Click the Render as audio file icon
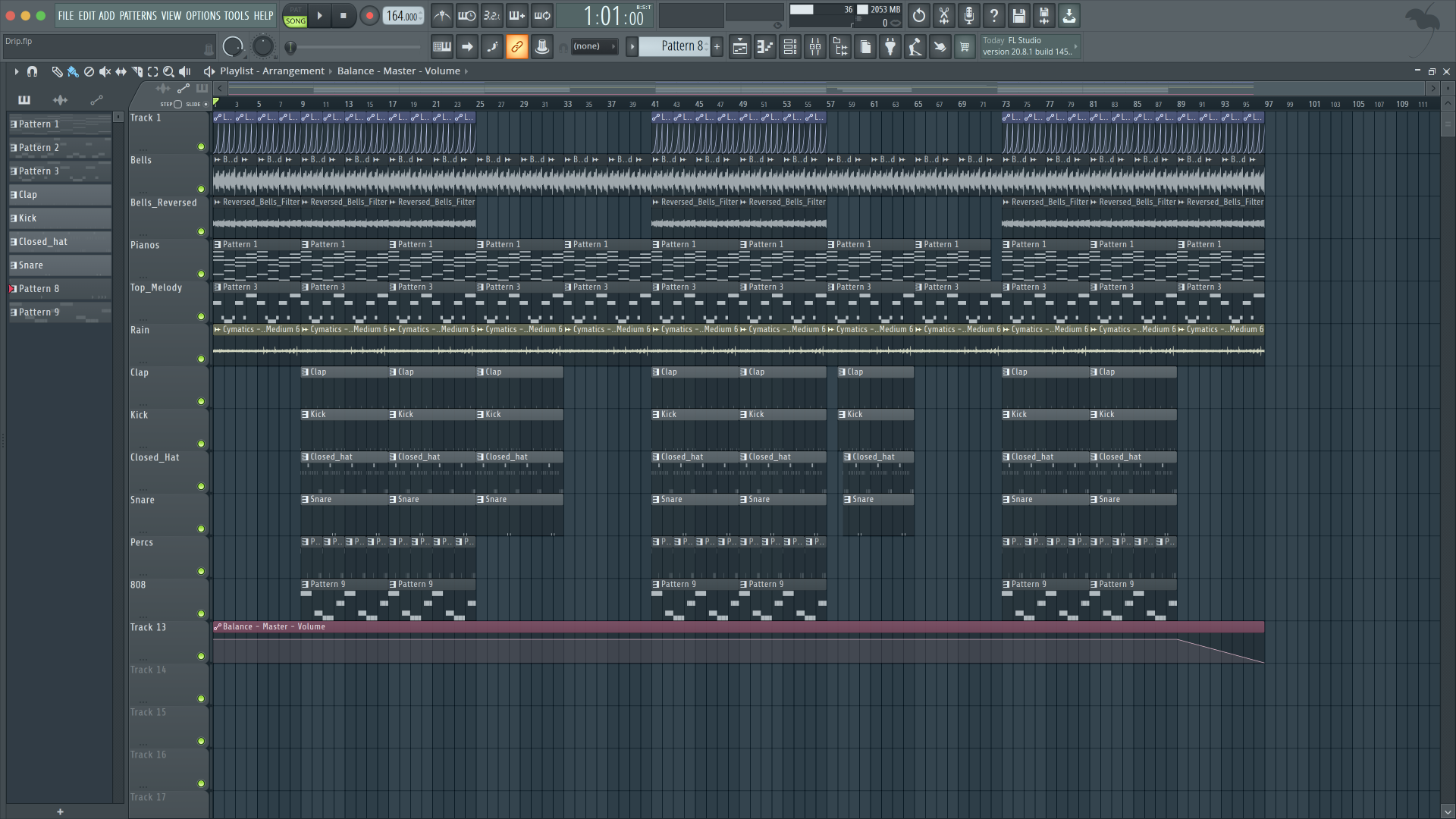Image resolution: width=1456 pixels, height=819 pixels. coord(1044,16)
